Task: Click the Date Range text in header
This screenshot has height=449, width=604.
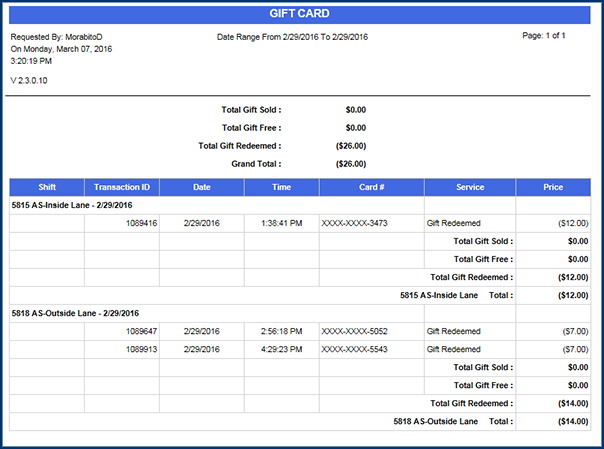Action: click(292, 37)
